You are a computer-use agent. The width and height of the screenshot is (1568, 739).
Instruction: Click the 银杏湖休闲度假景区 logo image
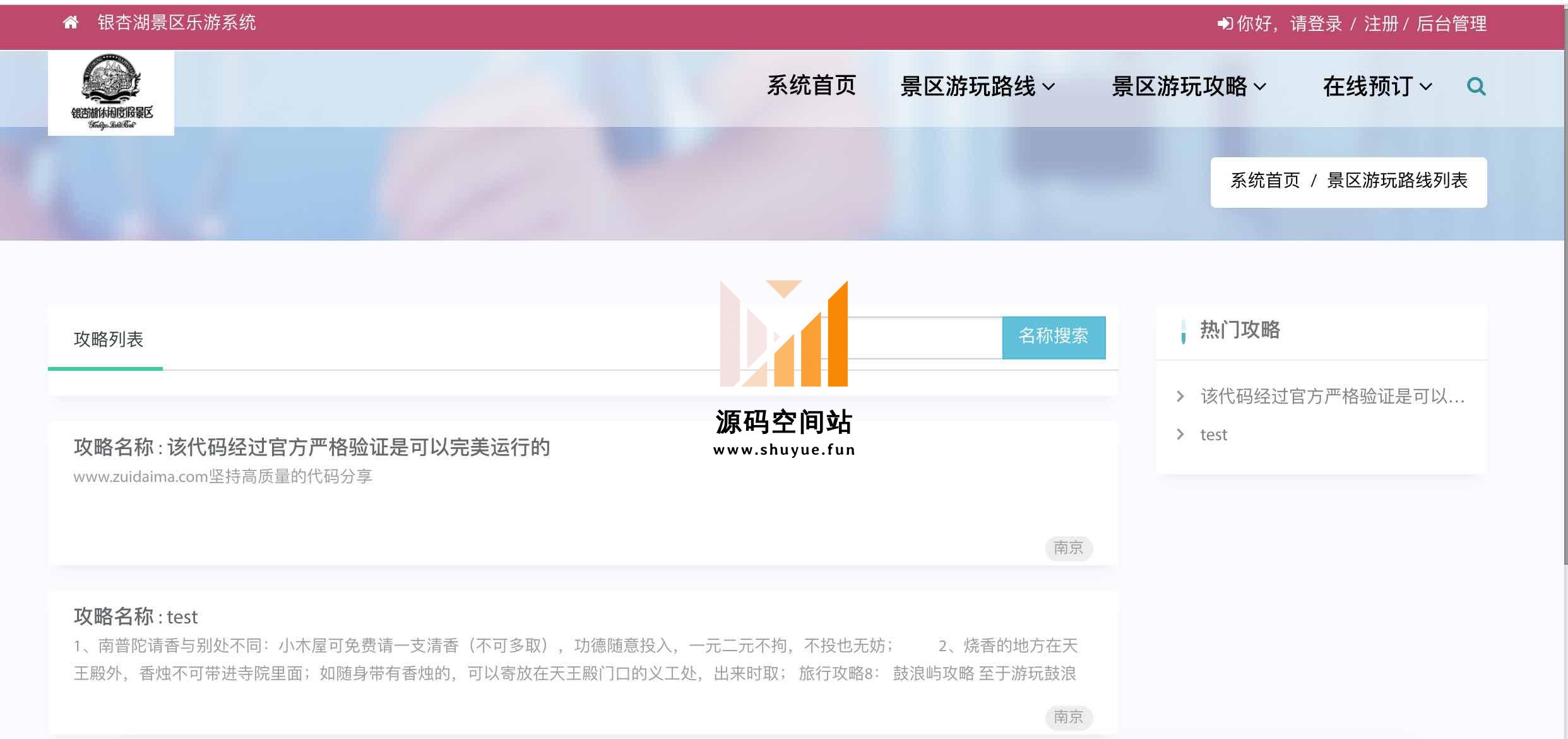pos(111,93)
